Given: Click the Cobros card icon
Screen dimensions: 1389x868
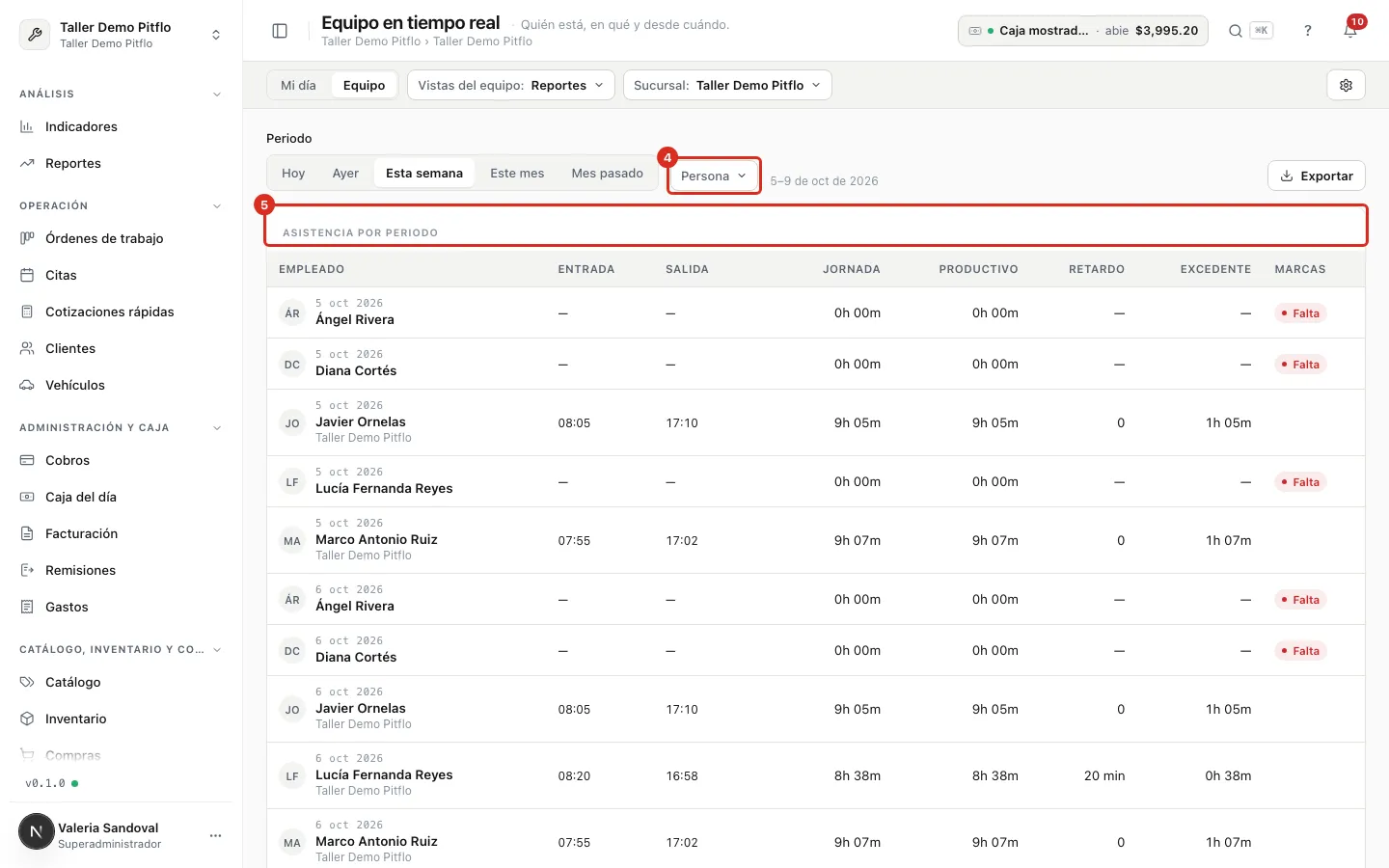Looking at the screenshot, I should tap(27, 460).
